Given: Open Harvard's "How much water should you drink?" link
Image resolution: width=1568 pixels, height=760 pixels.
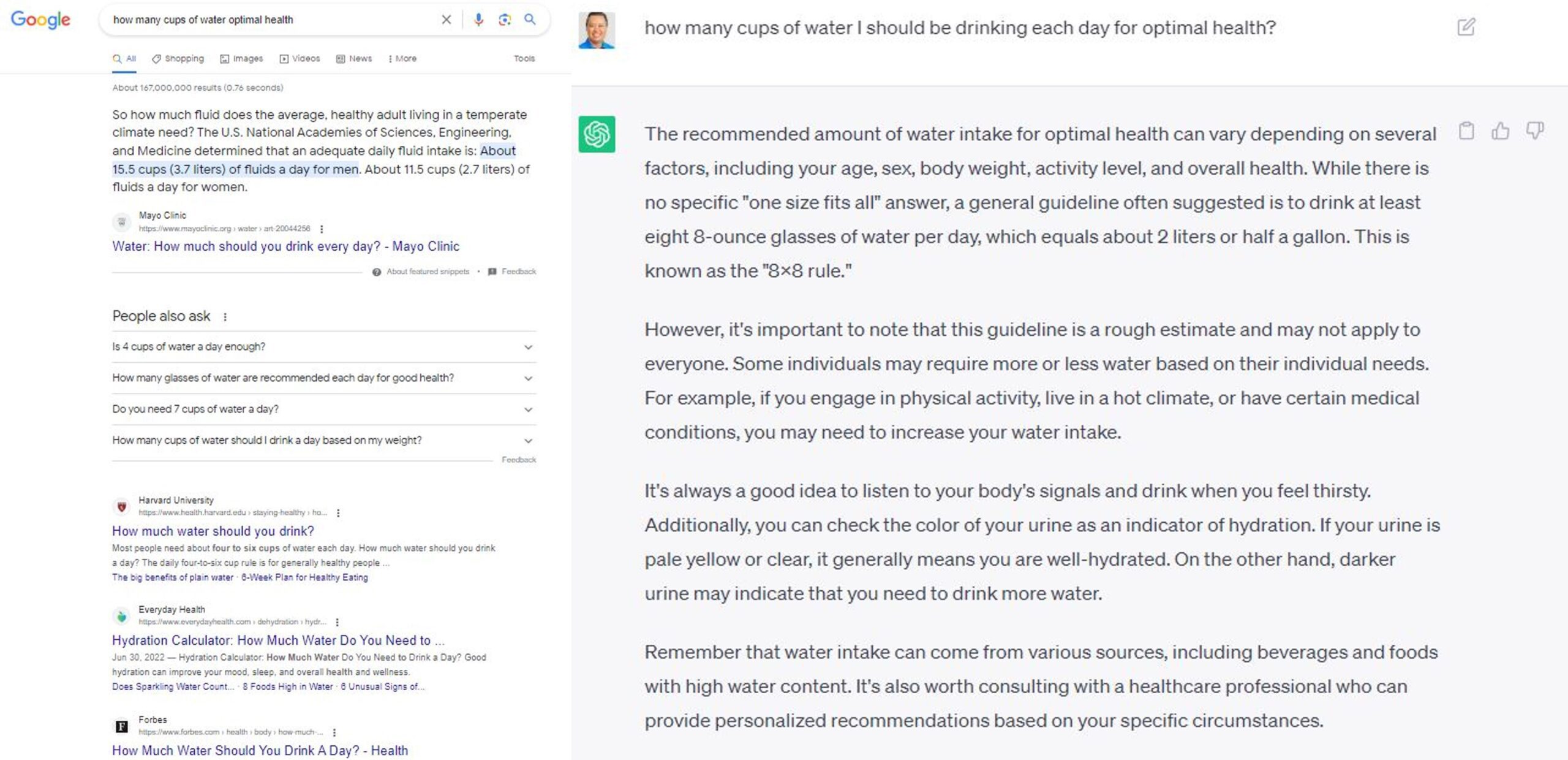Looking at the screenshot, I should pyautogui.click(x=213, y=531).
